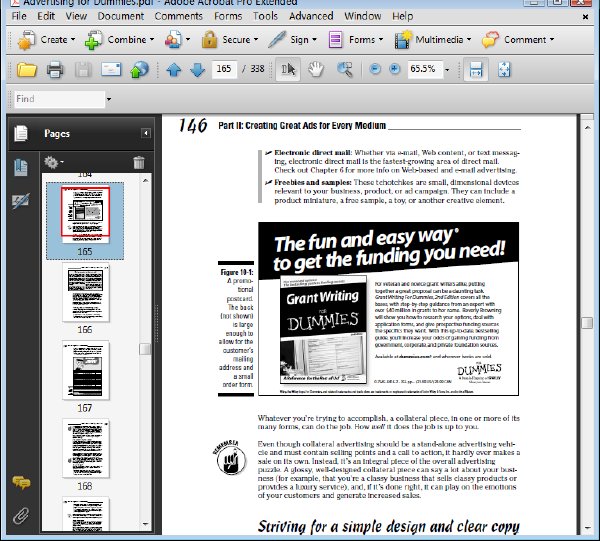Collapse the Pages panel with arrow button

pos(146,133)
